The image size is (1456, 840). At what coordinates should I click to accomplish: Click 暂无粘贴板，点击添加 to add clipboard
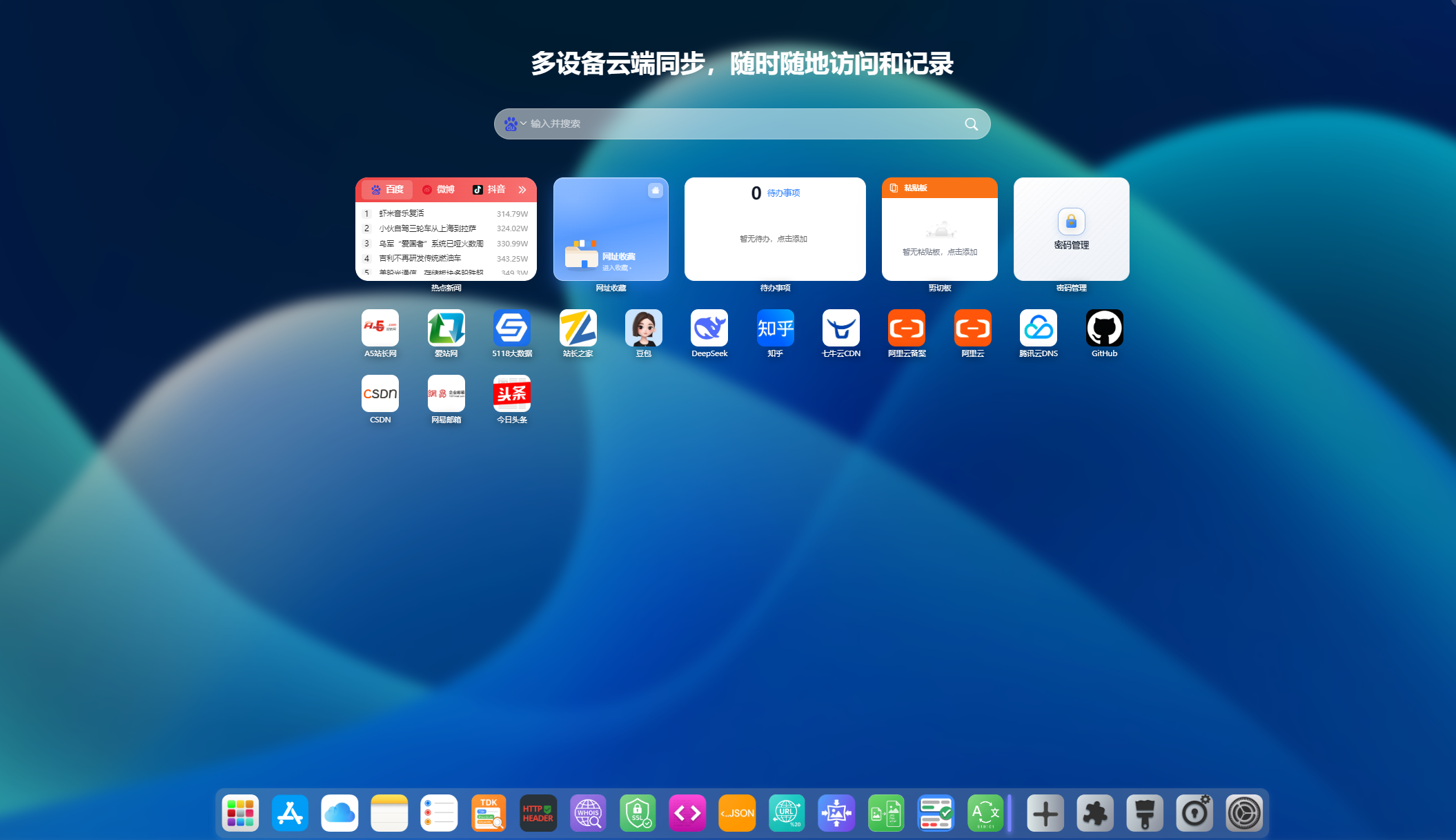point(940,252)
